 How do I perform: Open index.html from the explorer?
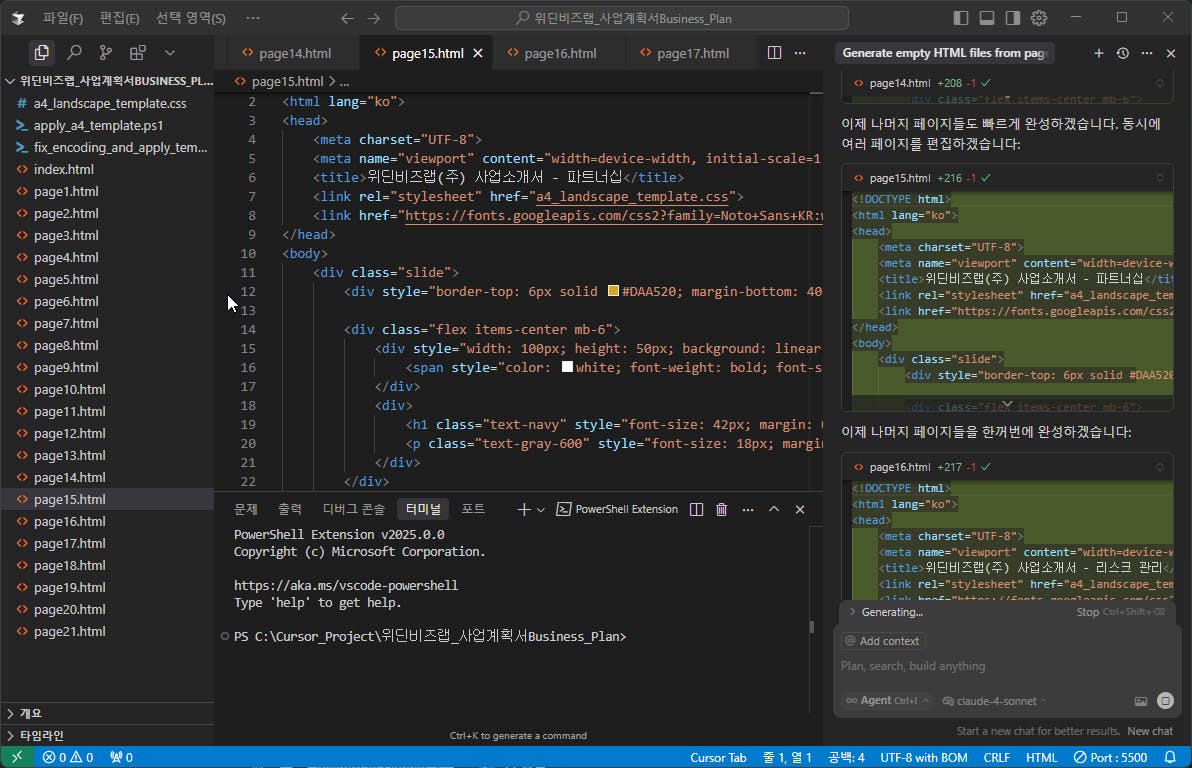coord(106,170)
